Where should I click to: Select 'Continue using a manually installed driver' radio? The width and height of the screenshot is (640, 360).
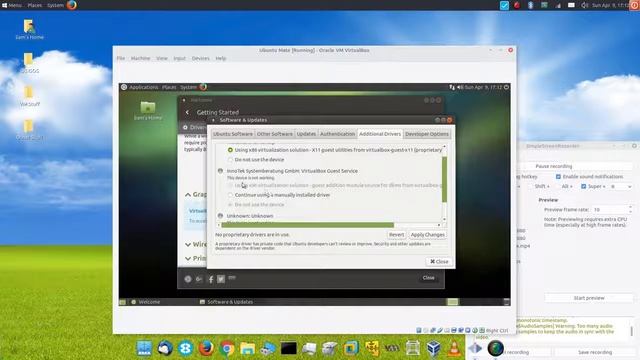pos(230,195)
